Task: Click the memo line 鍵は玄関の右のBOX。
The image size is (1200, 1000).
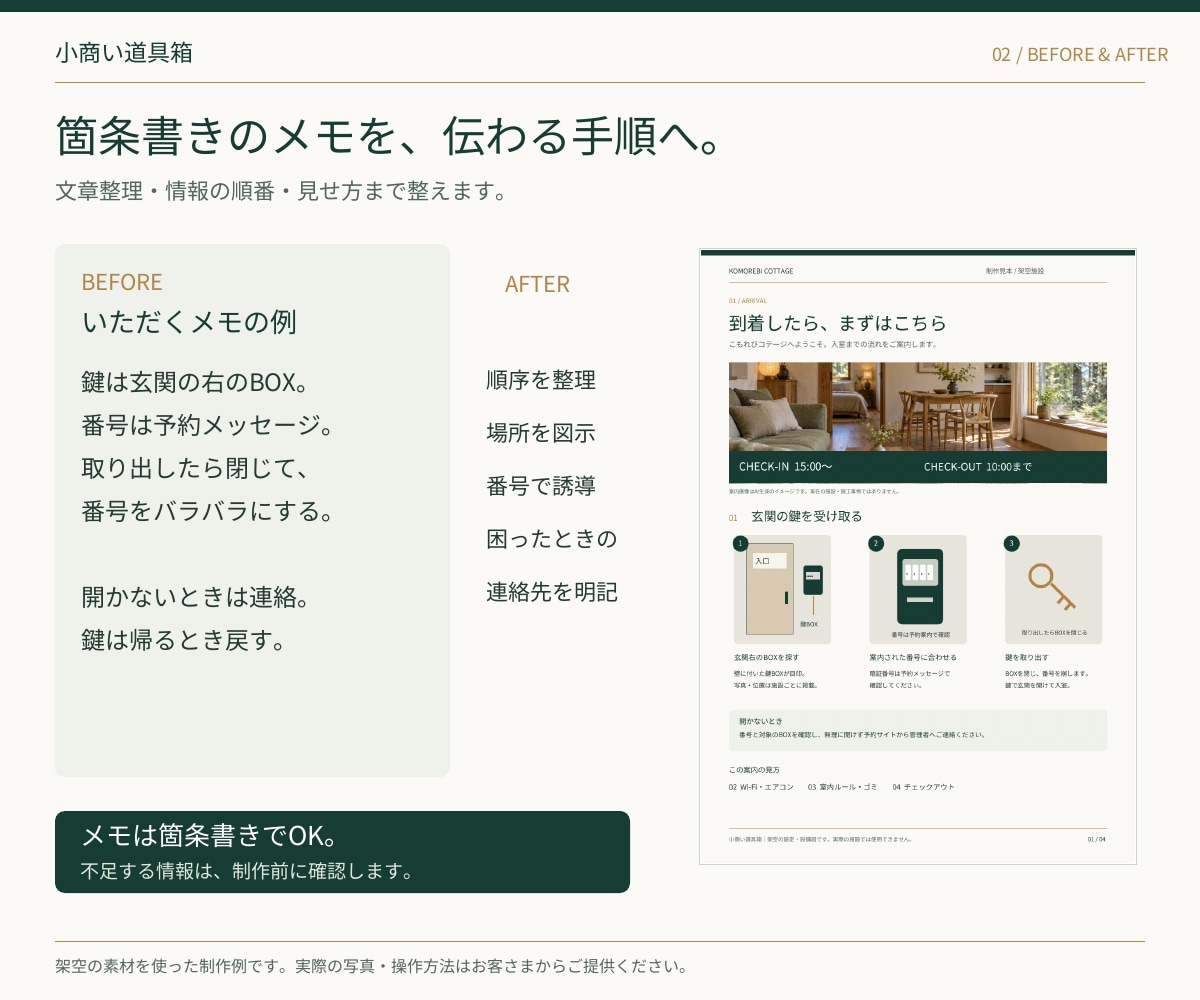Action: point(194,381)
